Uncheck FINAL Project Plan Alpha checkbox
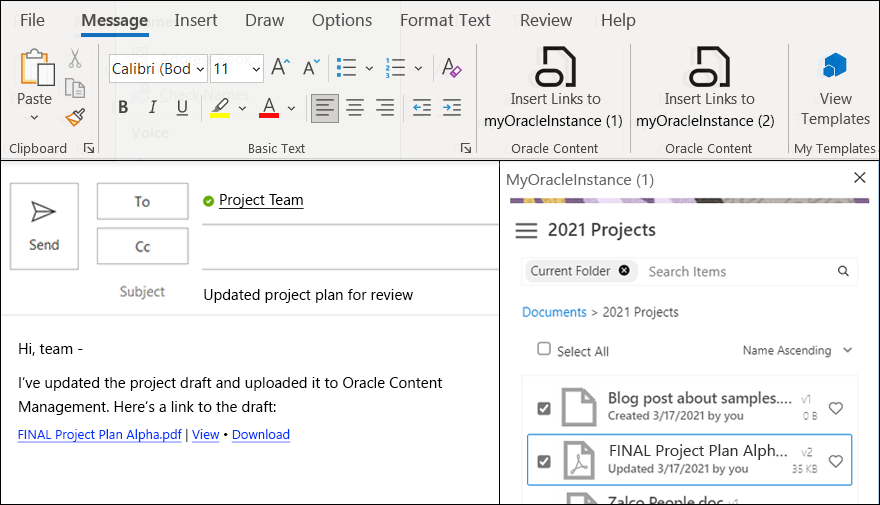 (544, 461)
